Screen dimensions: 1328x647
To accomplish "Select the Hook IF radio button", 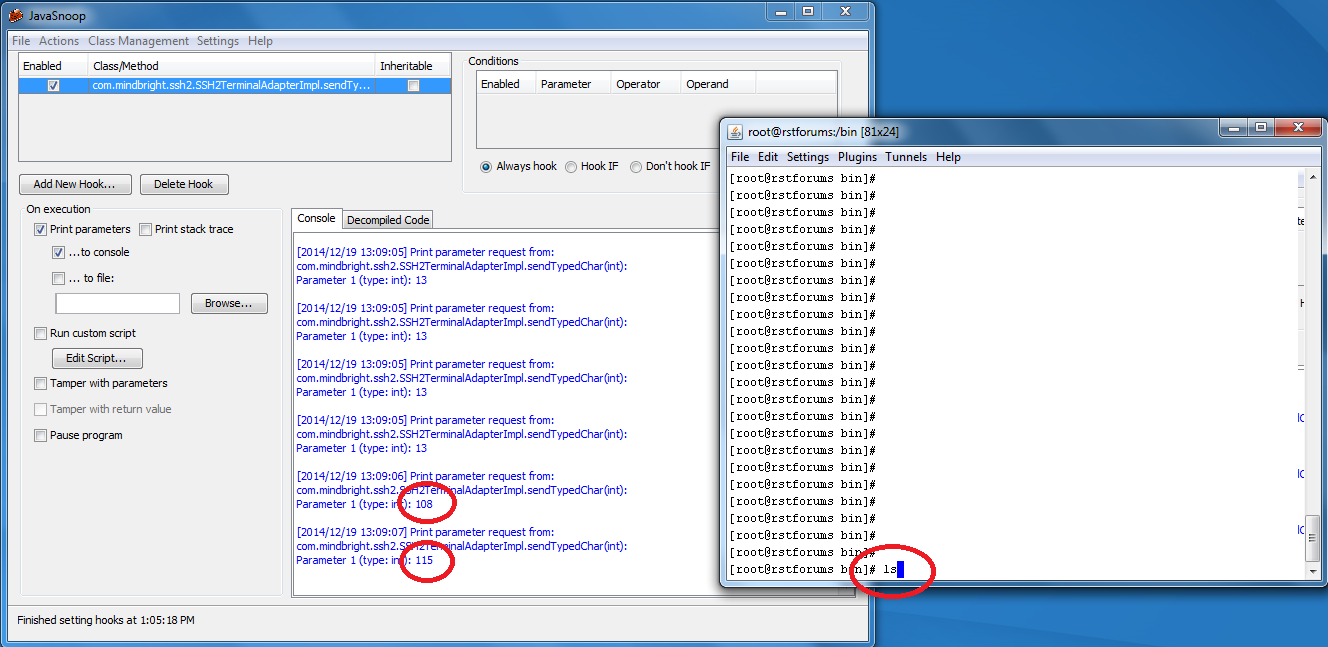I will click(572, 167).
